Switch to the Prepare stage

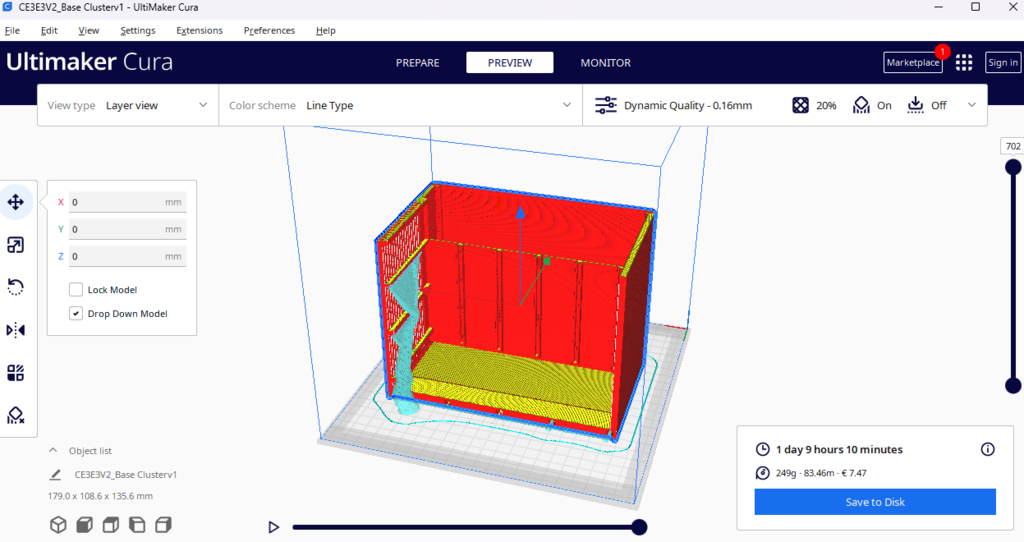(417, 63)
